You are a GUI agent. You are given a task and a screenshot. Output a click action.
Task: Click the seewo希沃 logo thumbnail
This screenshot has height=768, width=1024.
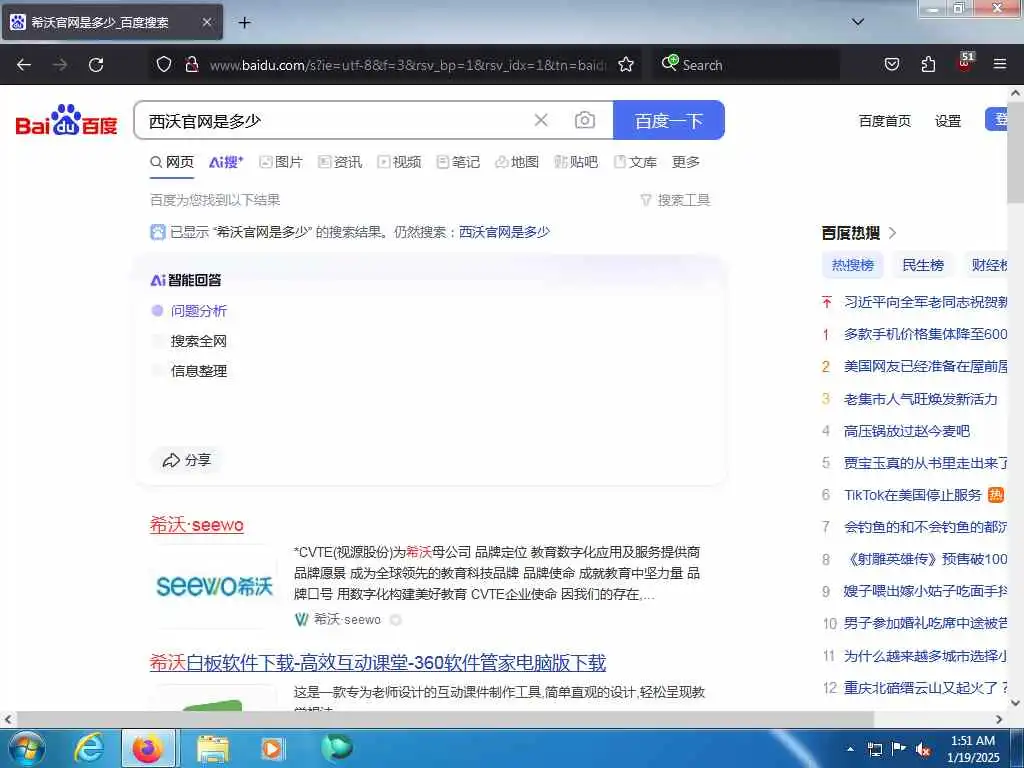point(214,586)
